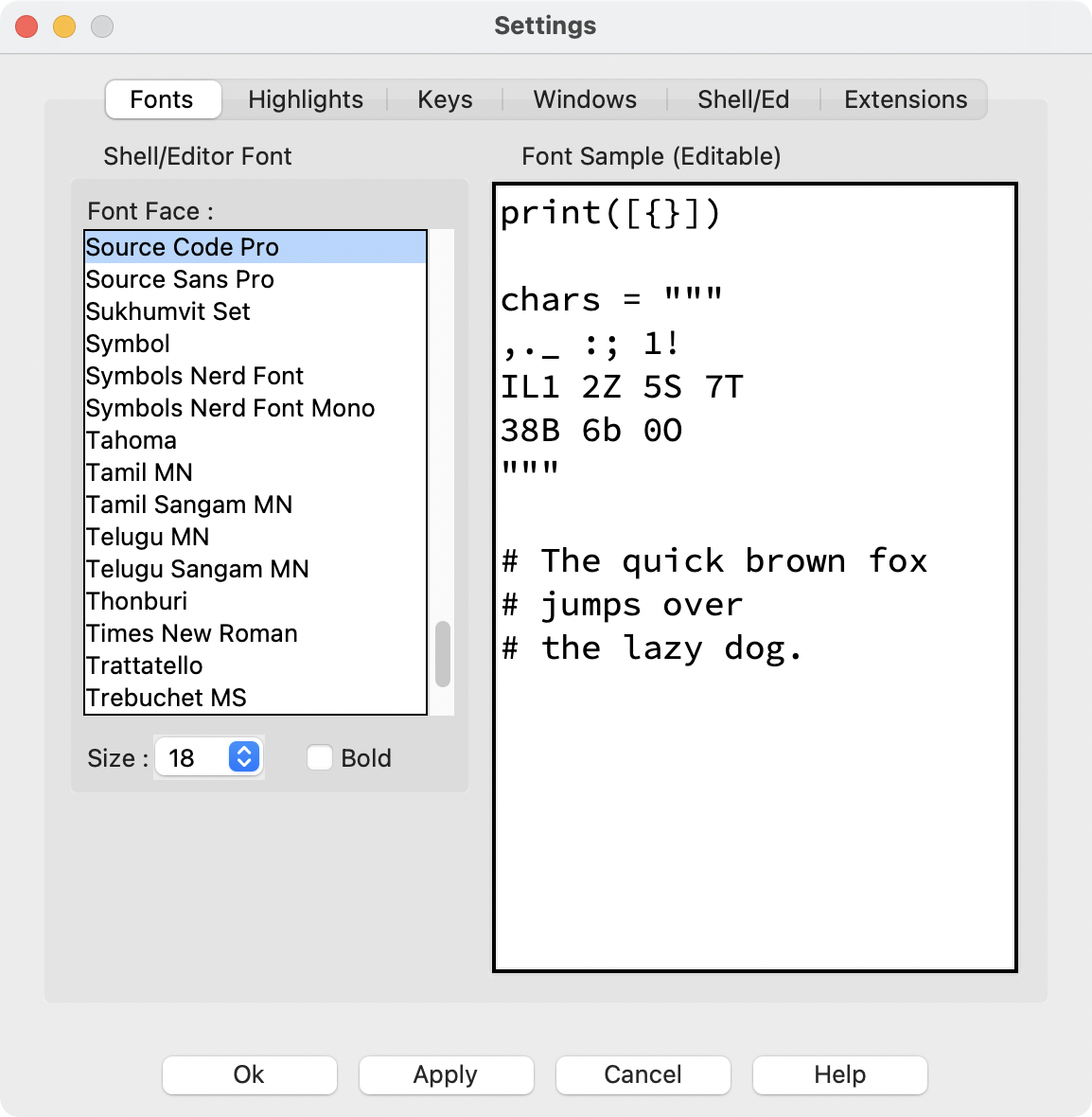This screenshot has width=1092, height=1117.
Task: Choose Trebuchet MS from the list
Action: (167, 698)
